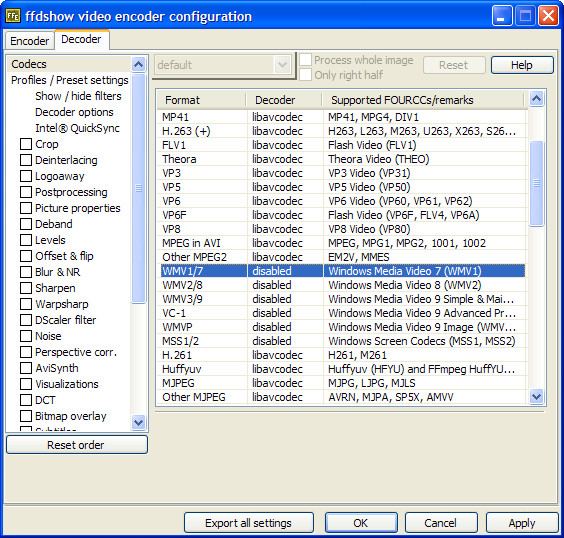Check the Levels filter box
This screenshot has width=564, height=538.
pyautogui.click(x=26, y=240)
